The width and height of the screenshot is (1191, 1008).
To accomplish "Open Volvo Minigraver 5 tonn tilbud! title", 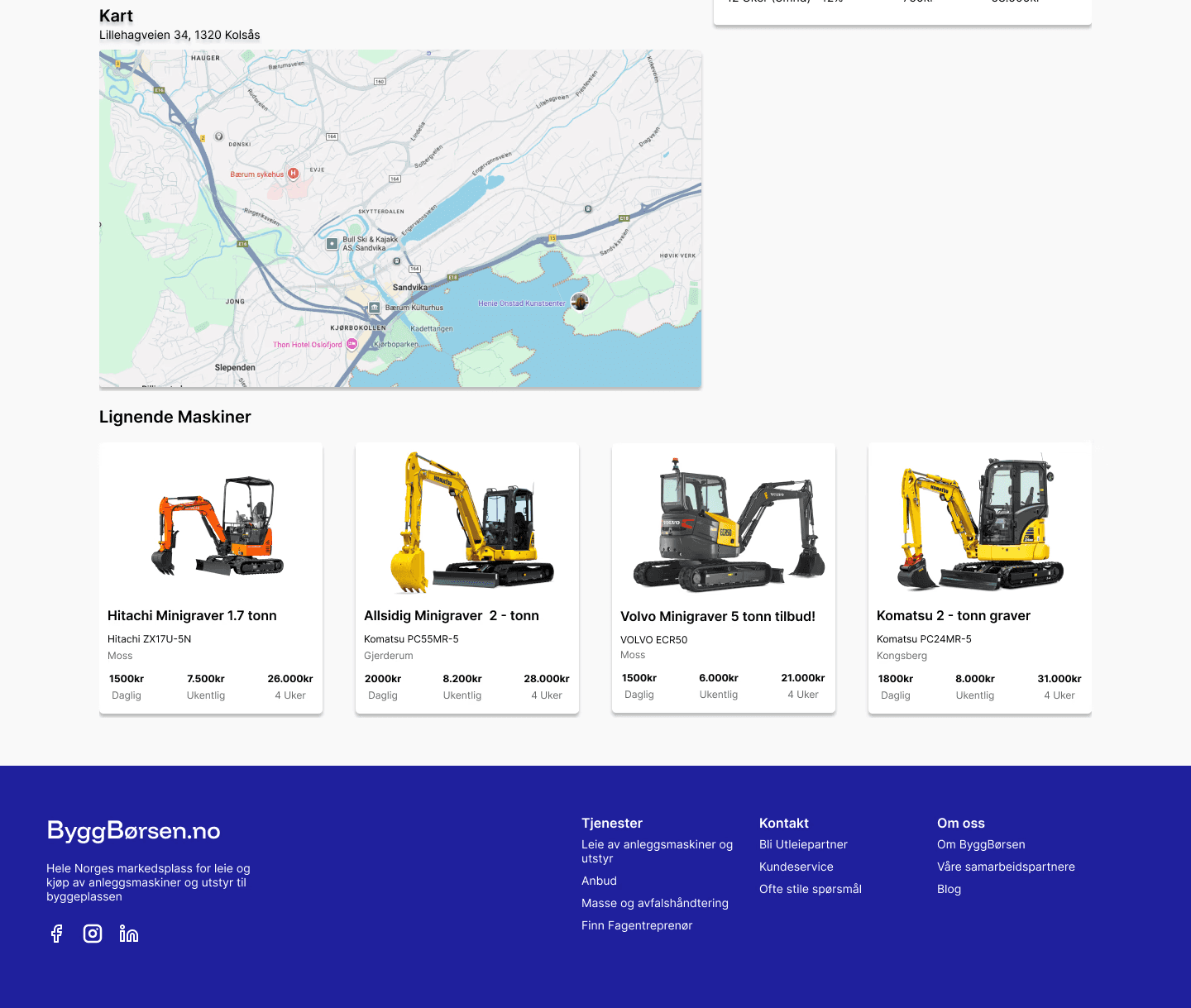I will (718, 616).
